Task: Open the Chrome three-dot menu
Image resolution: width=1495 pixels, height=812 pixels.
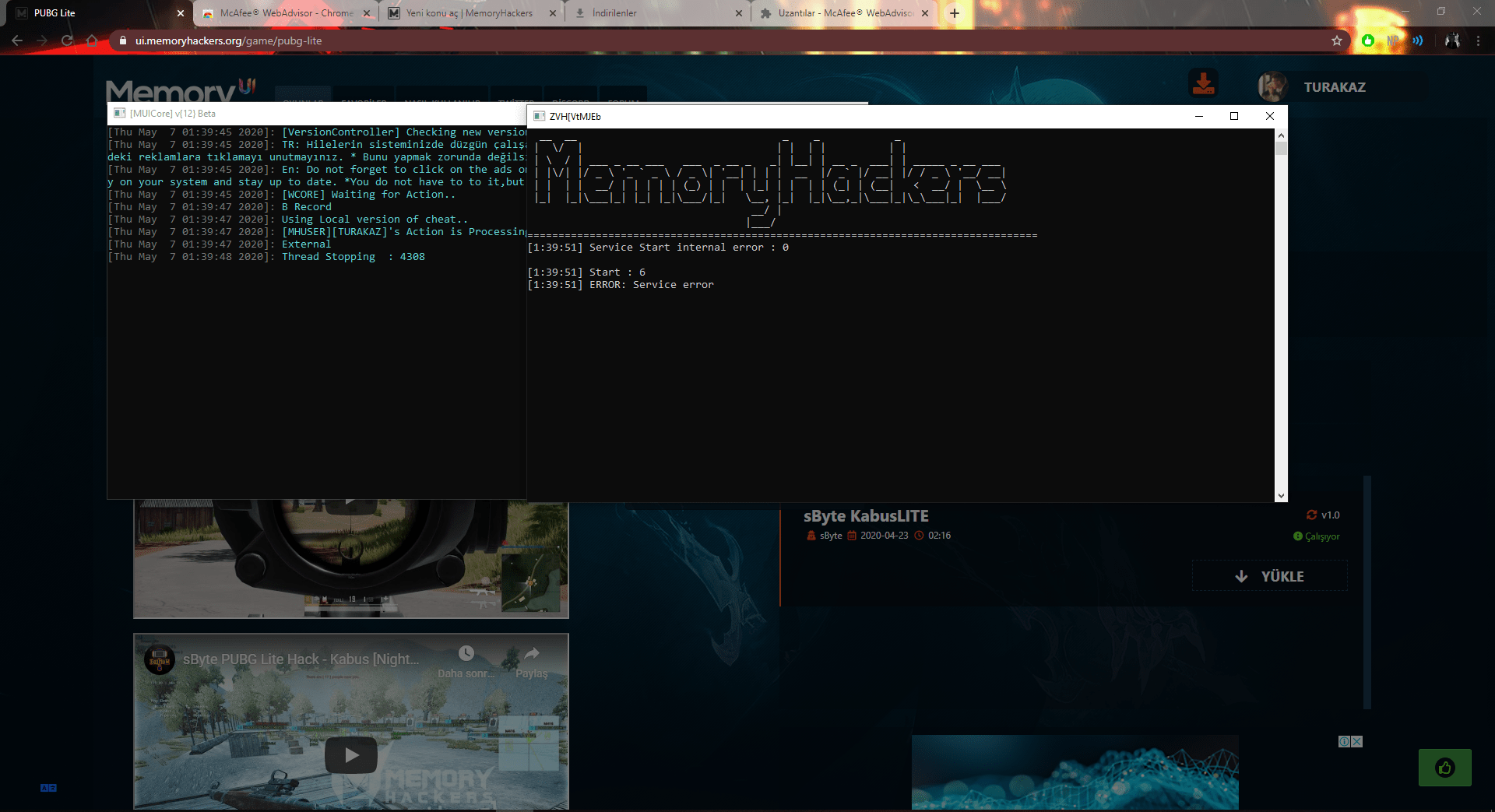Action: point(1478,40)
